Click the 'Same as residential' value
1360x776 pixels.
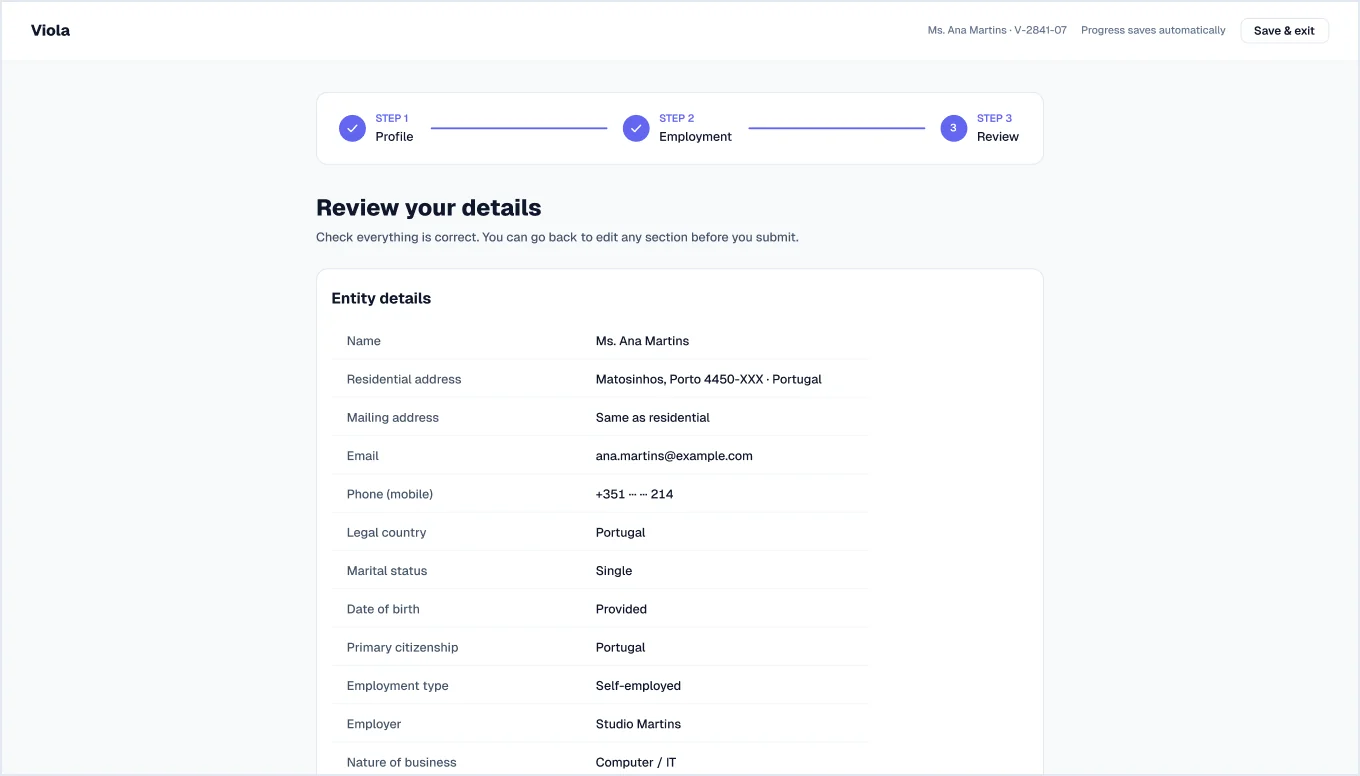653,417
